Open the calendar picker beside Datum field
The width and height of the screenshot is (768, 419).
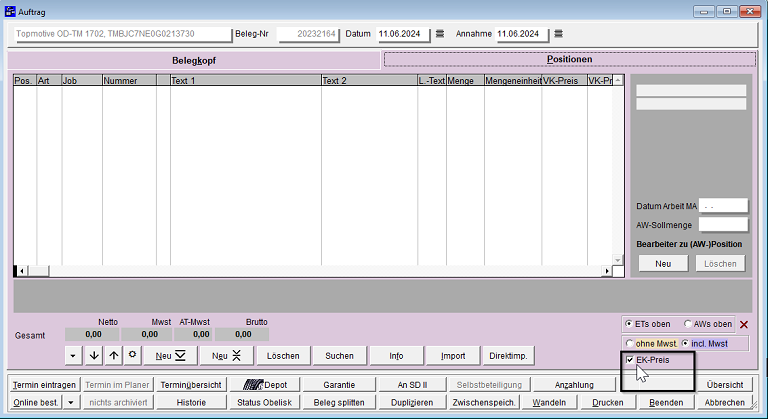(440, 34)
